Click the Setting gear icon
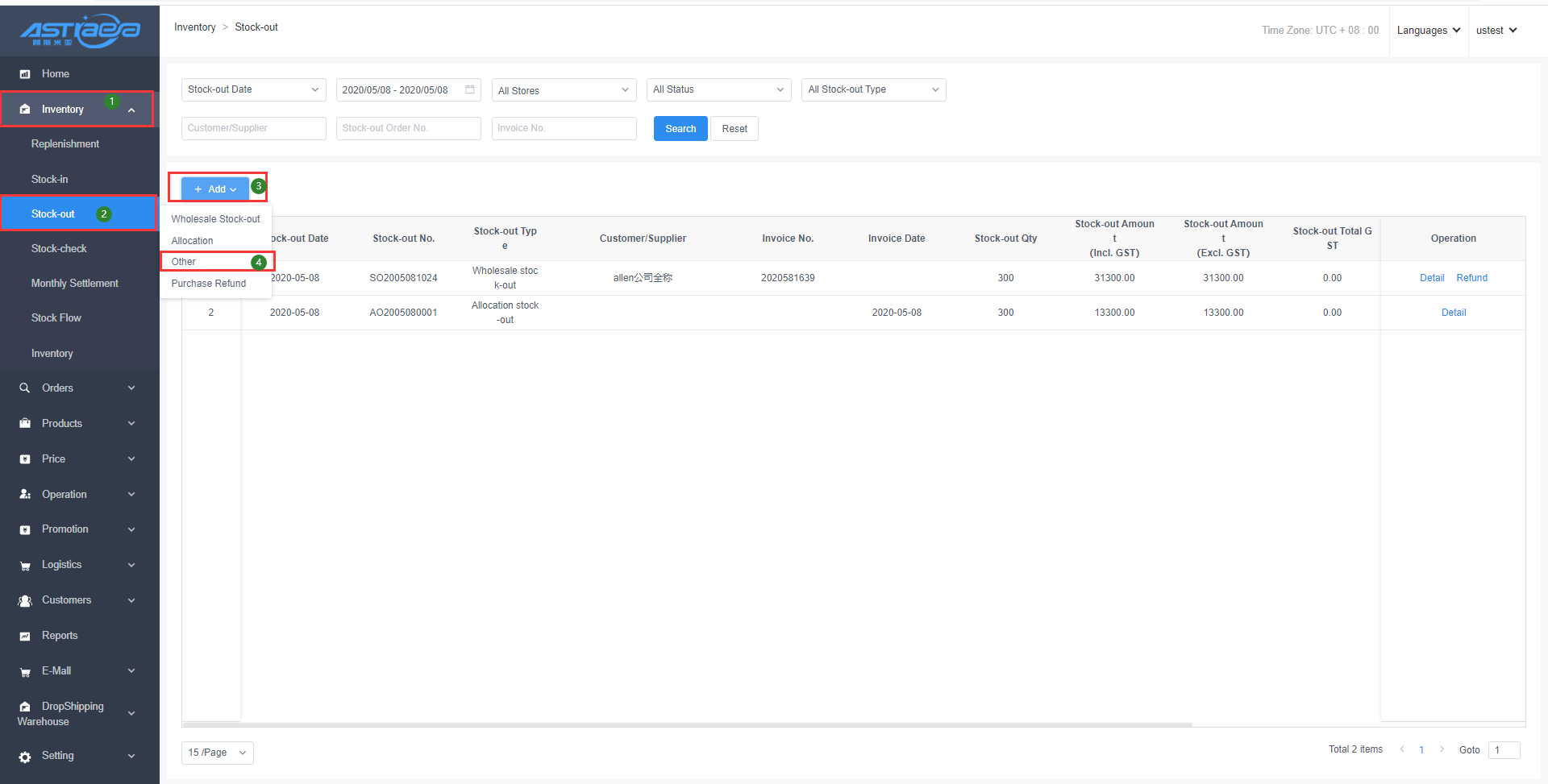 [x=25, y=757]
